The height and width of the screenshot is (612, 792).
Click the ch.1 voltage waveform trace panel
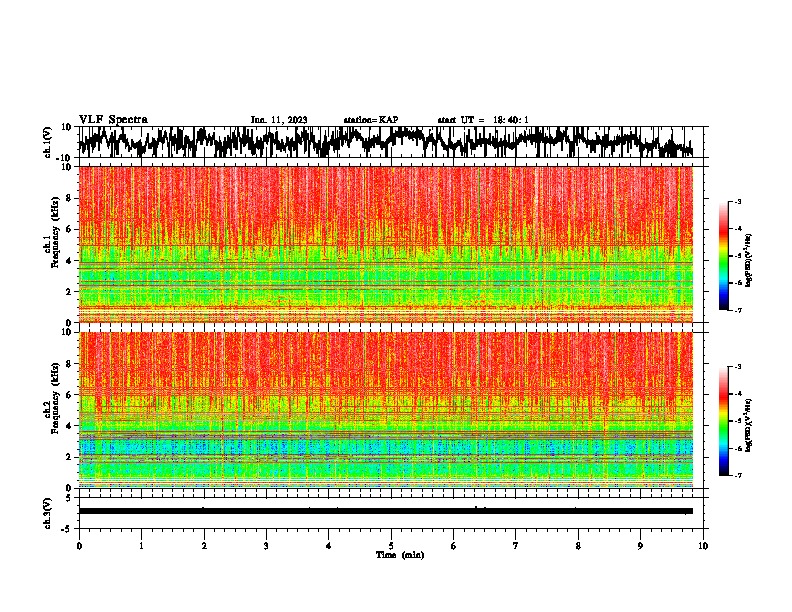click(391, 142)
